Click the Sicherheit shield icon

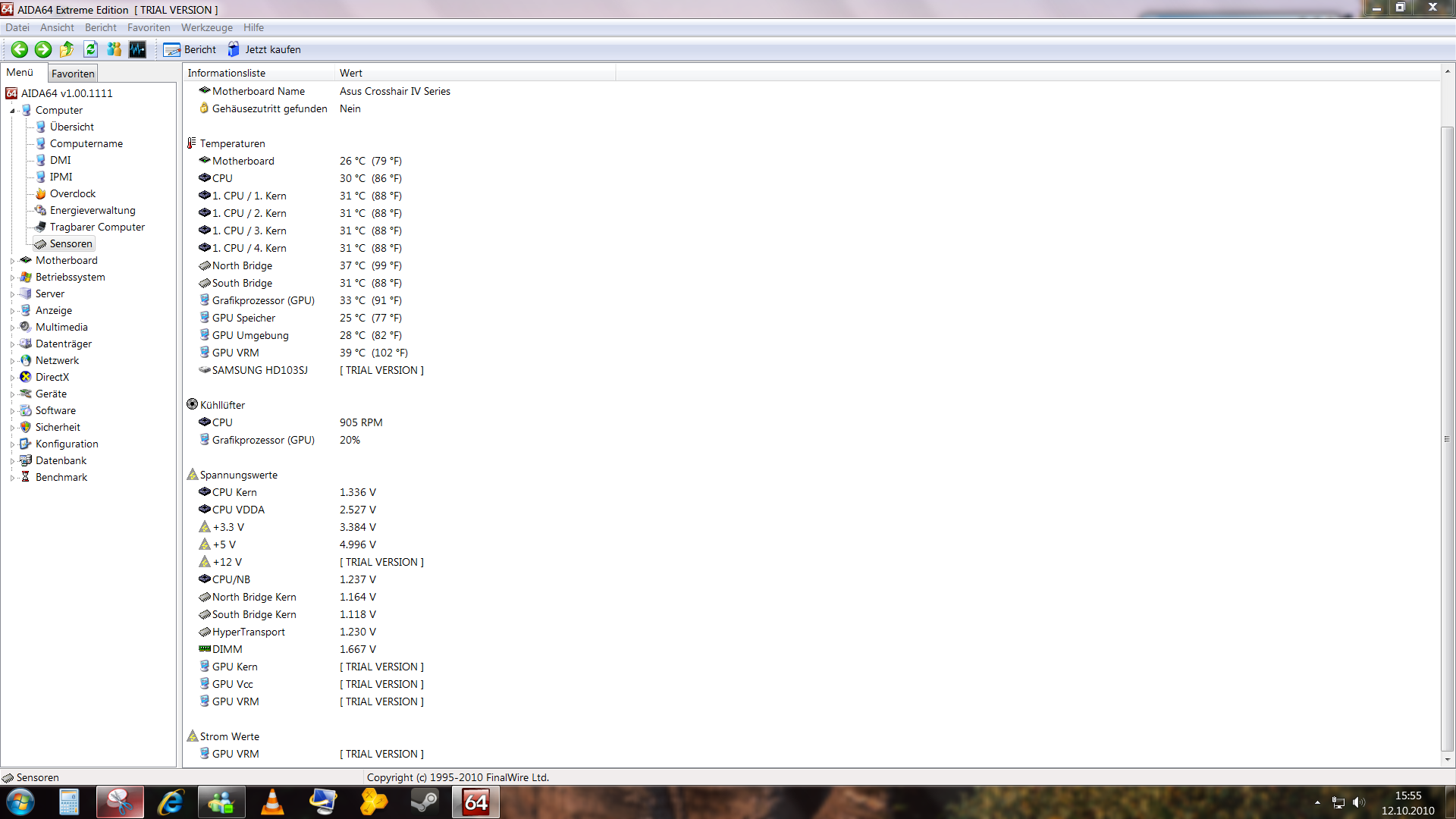tap(26, 427)
